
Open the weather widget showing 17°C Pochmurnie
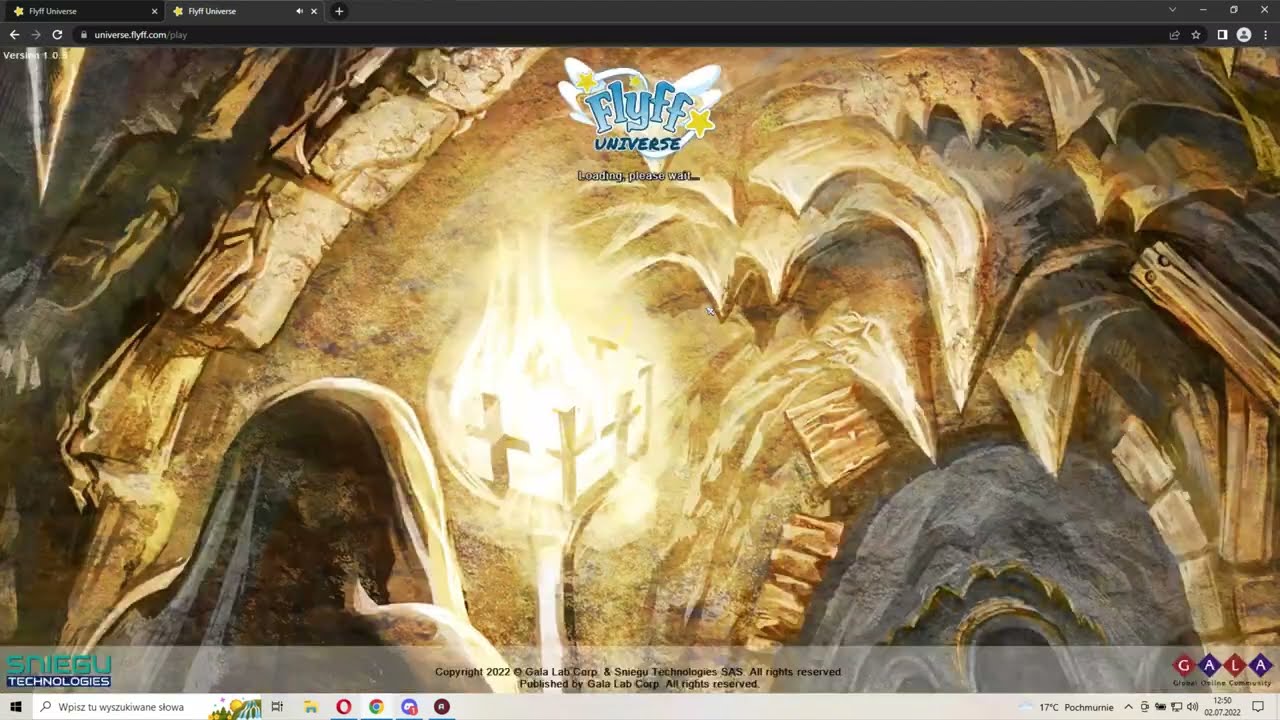[x=1066, y=707]
